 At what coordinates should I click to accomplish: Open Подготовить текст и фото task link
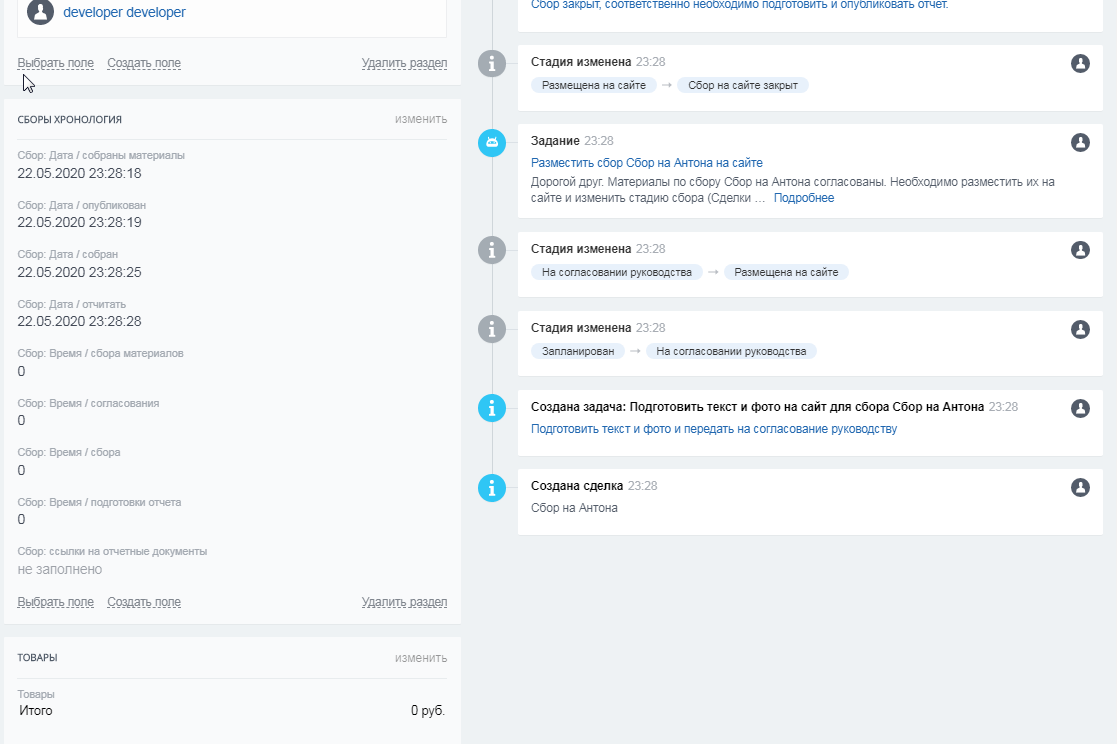click(713, 429)
